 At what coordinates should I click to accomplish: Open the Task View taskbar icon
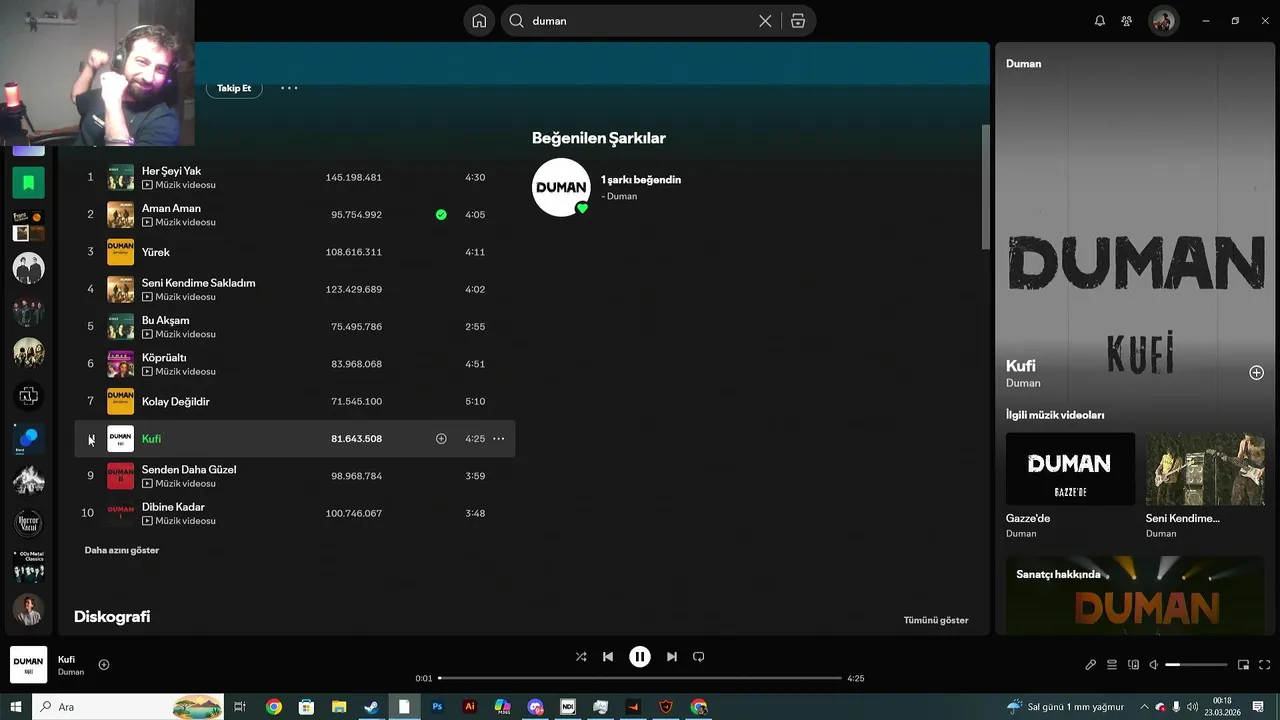[x=240, y=707]
